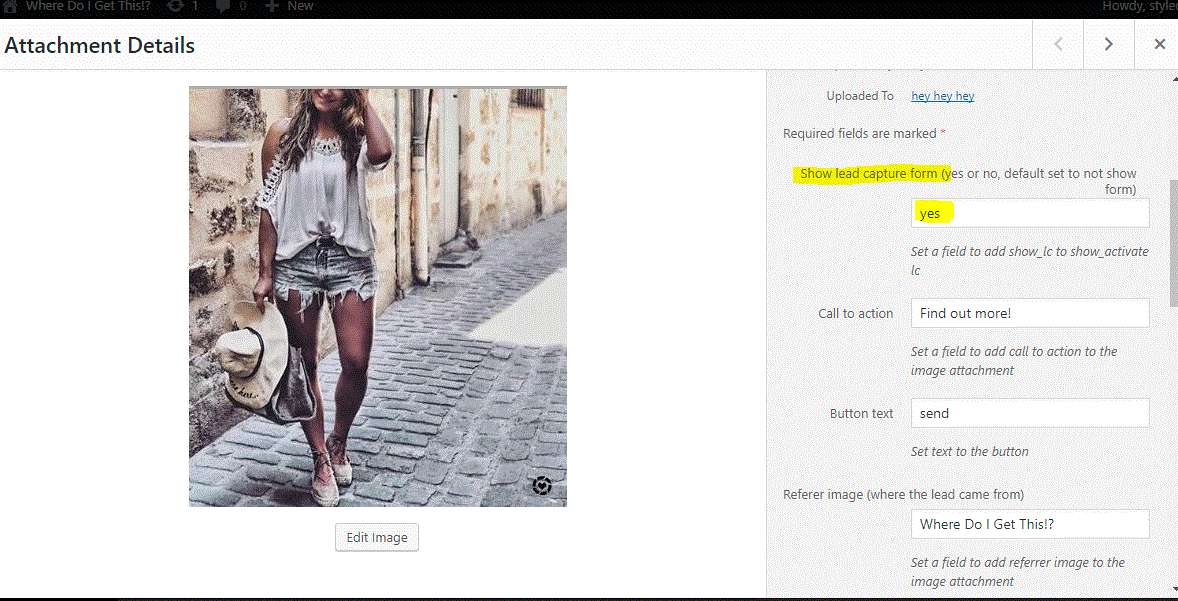Open the Howdy user account menu
Image resolution: width=1178 pixels, height=601 pixels.
1140,6
